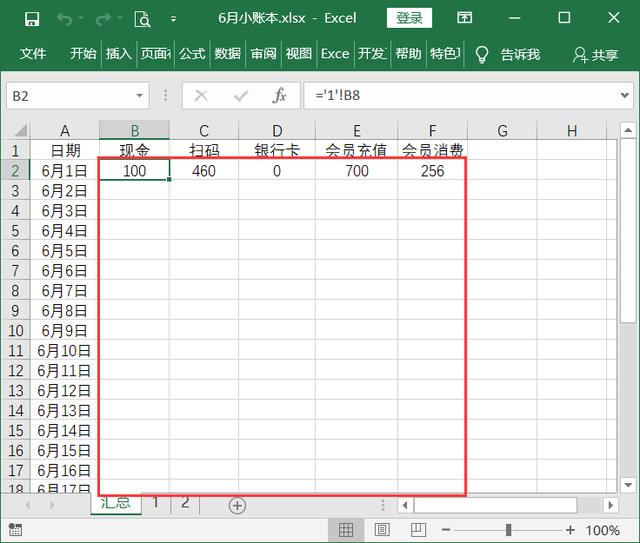The height and width of the screenshot is (543, 640).
Task: Click the zoom slider handle
Action: (x=509, y=530)
